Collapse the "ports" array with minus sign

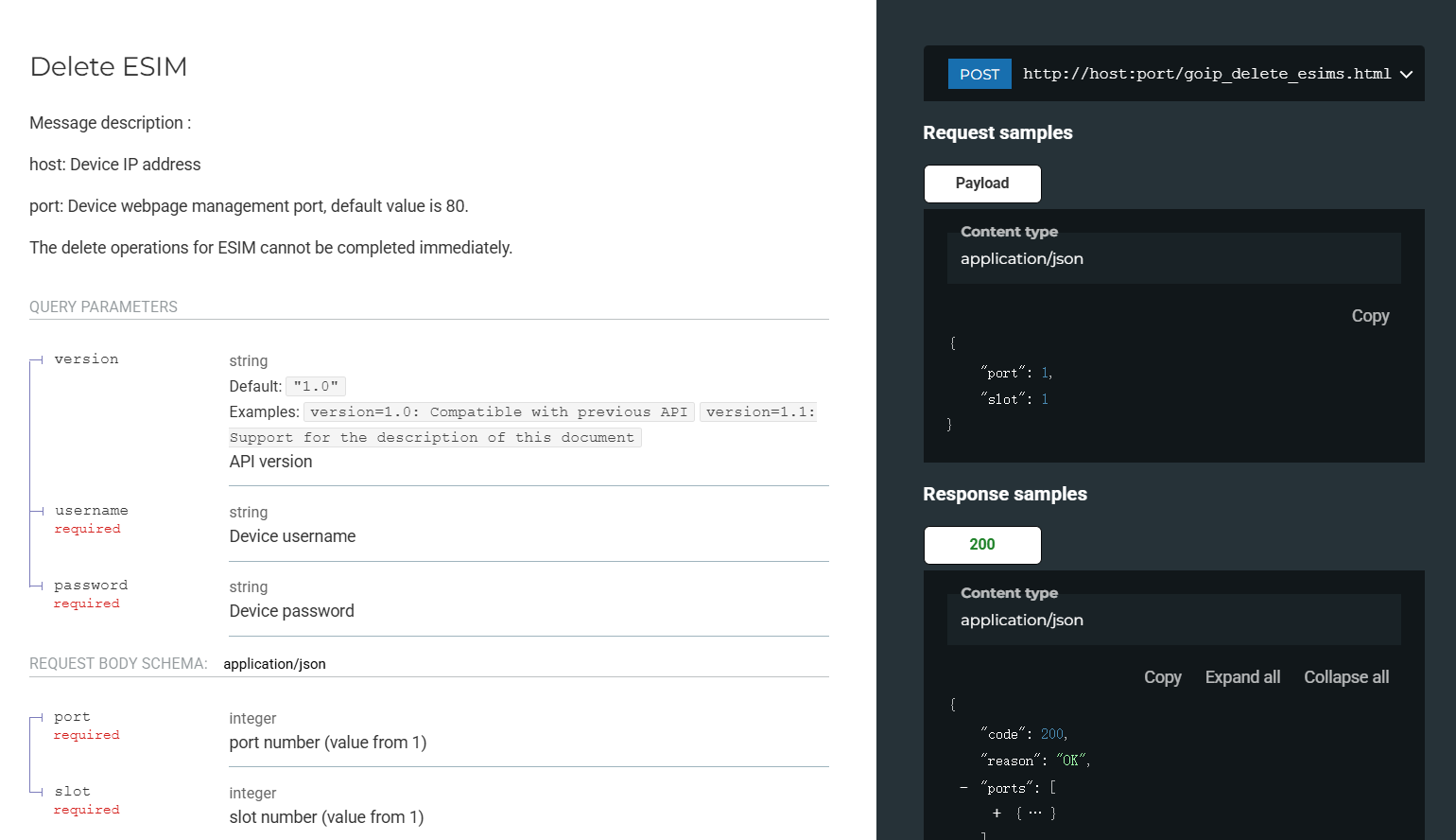[x=963, y=788]
